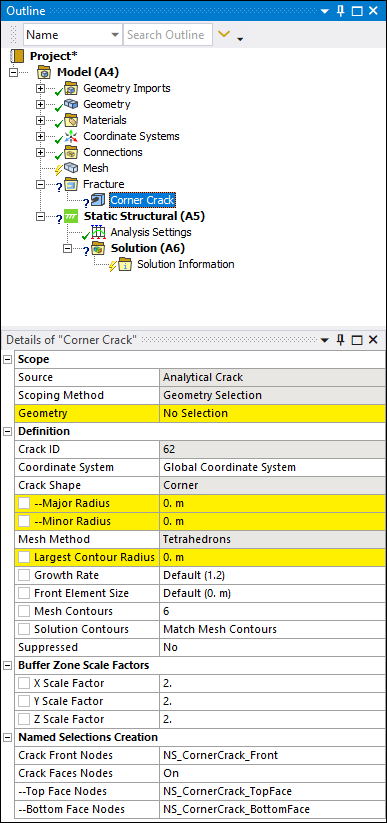Click the Solution Information icon
This screenshot has width=387, height=823.
(x=125, y=265)
